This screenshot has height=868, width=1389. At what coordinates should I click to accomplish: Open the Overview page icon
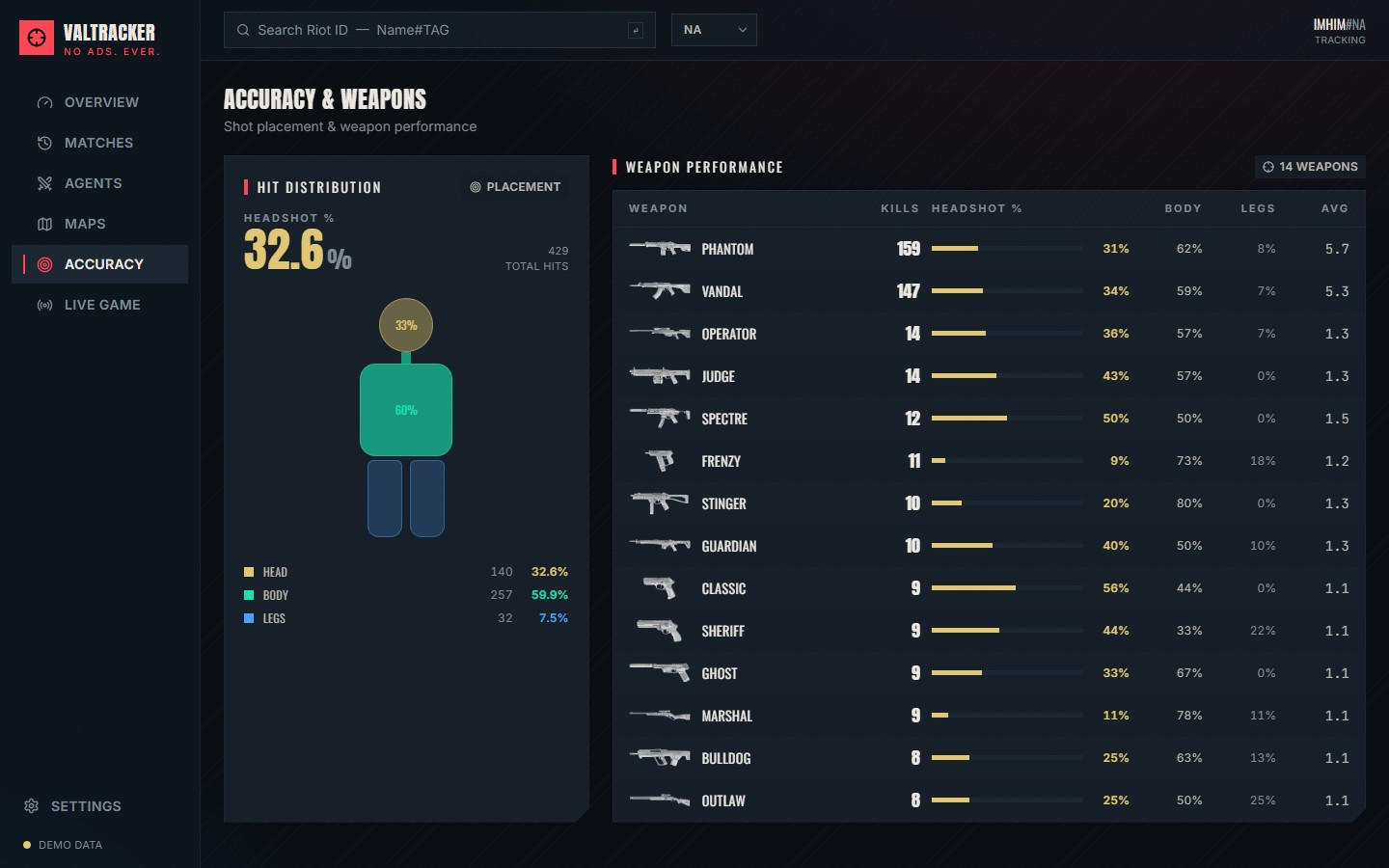coord(44,102)
